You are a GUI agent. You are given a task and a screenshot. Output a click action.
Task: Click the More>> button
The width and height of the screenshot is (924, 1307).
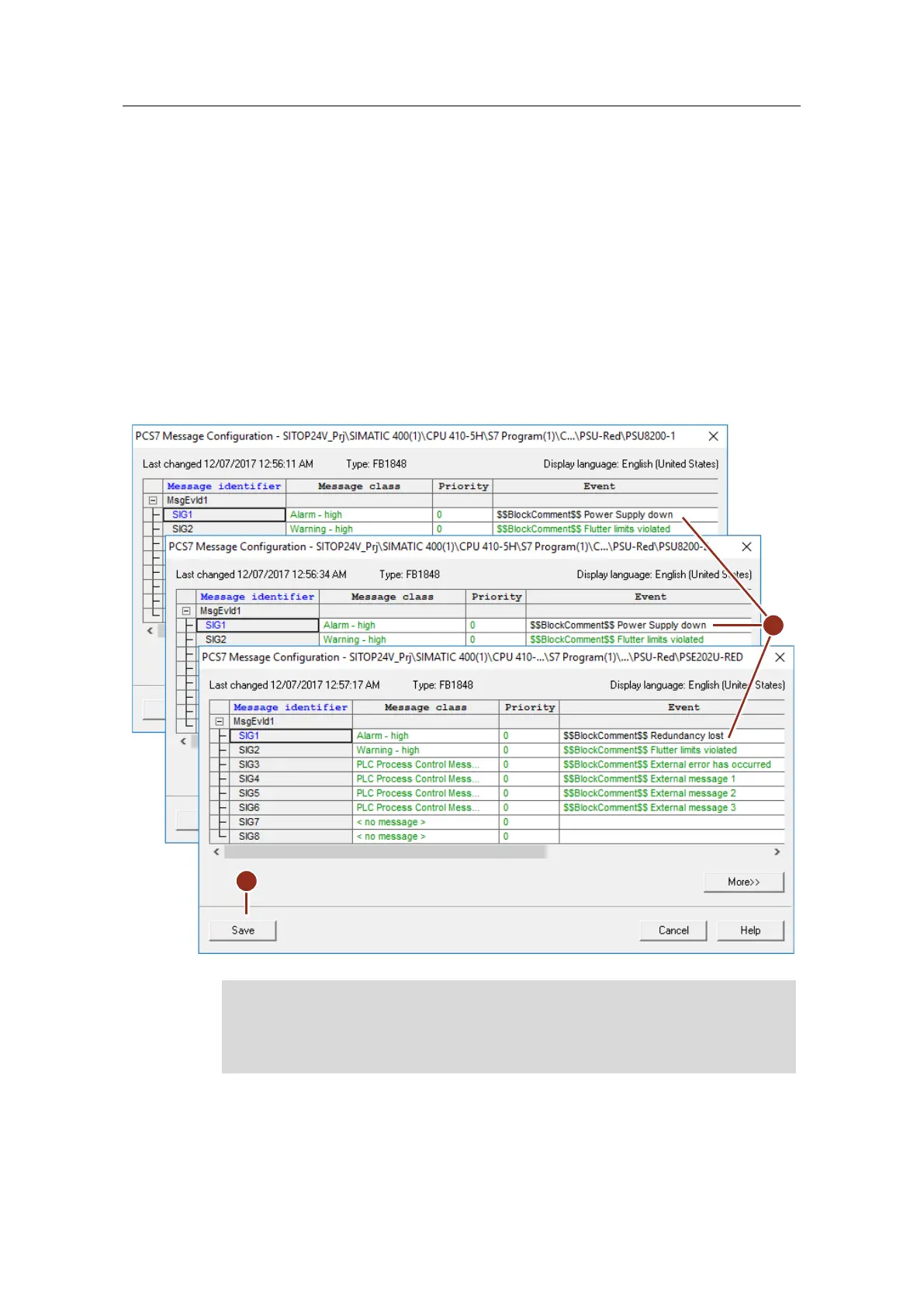pyautogui.click(x=744, y=882)
